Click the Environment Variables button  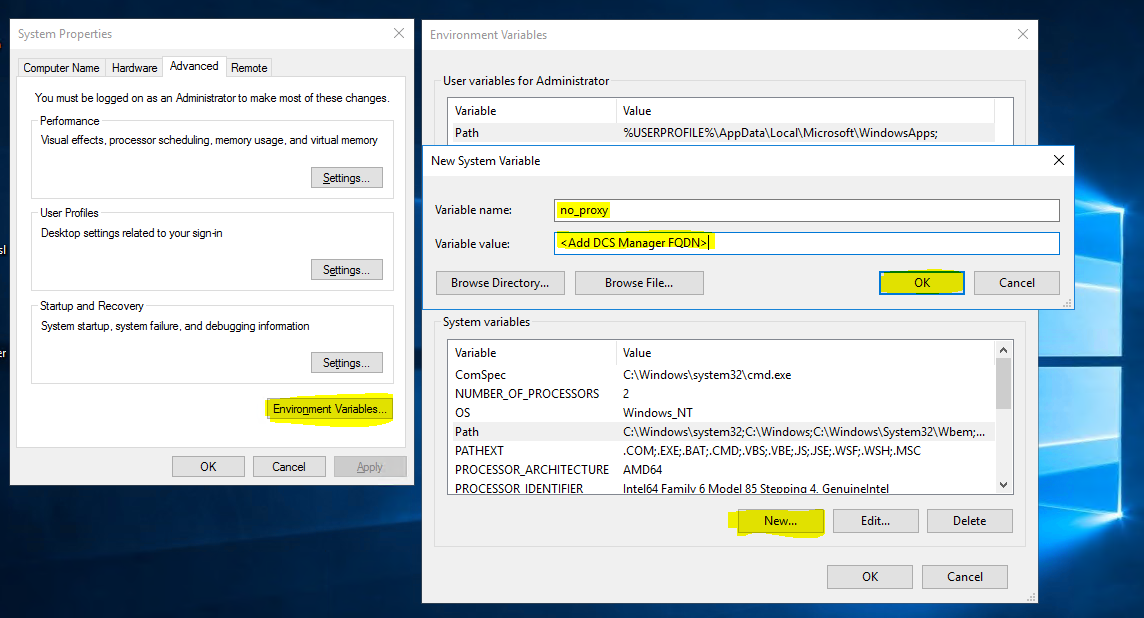pyautogui.click(x=329, y=409)
